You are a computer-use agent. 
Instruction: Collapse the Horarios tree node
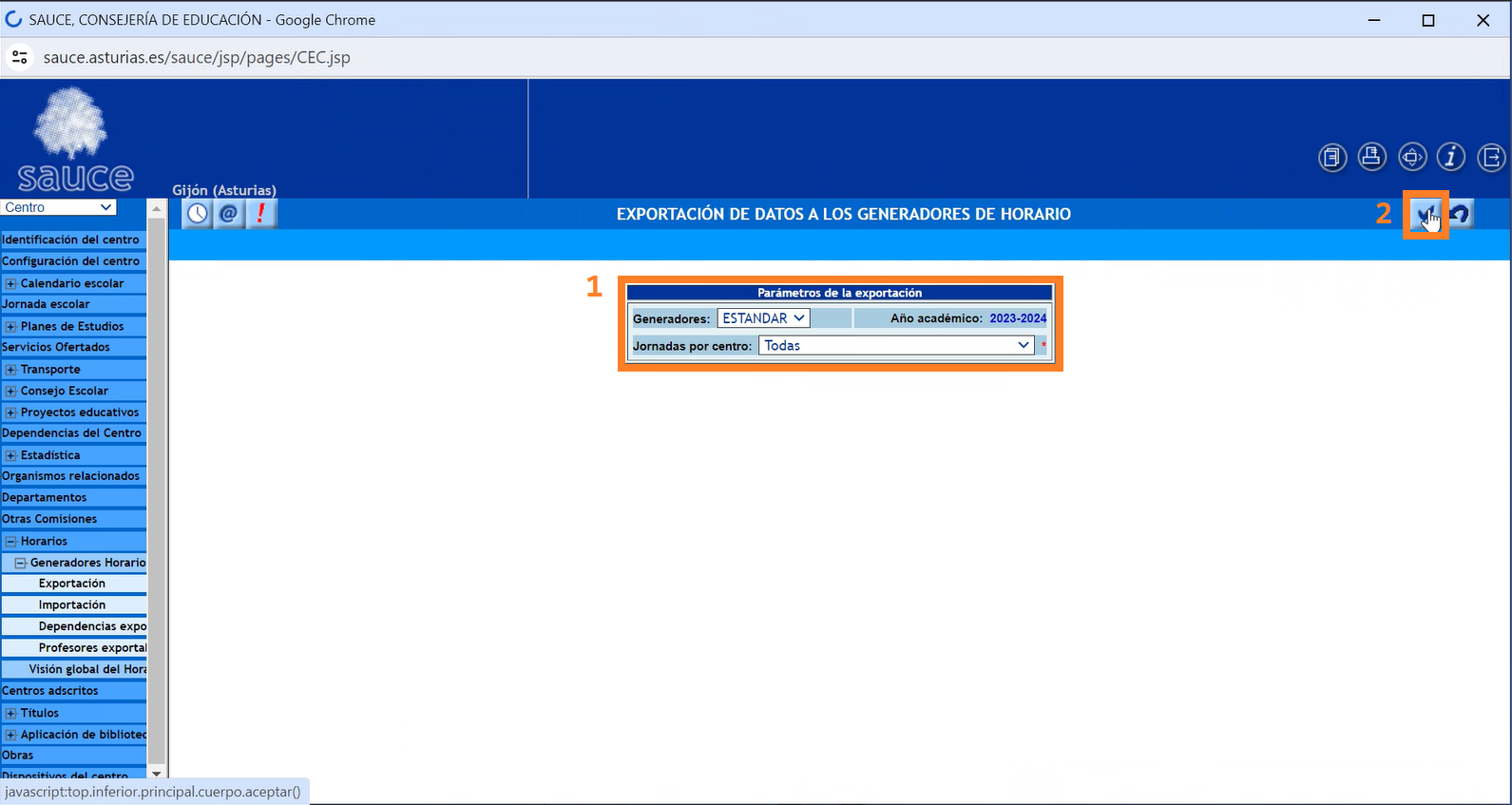click(x=10, y=541)
